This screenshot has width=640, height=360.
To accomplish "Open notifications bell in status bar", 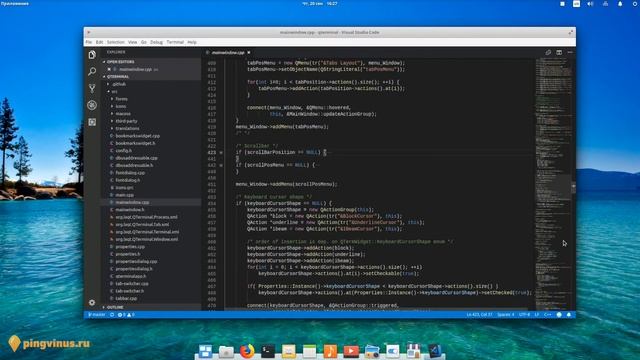I will click(x=569, y=315).
